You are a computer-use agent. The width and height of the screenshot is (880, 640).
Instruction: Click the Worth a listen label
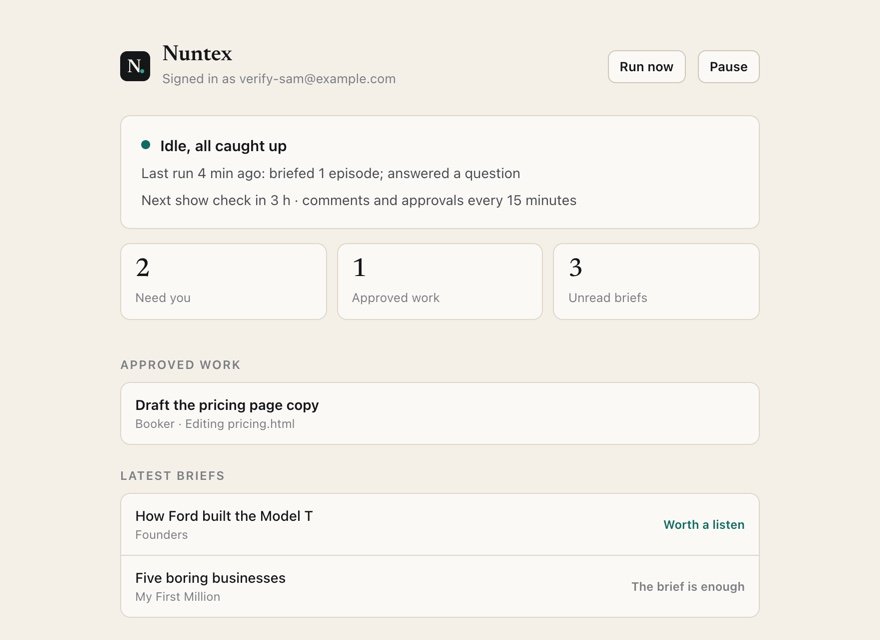pos(704,525)
